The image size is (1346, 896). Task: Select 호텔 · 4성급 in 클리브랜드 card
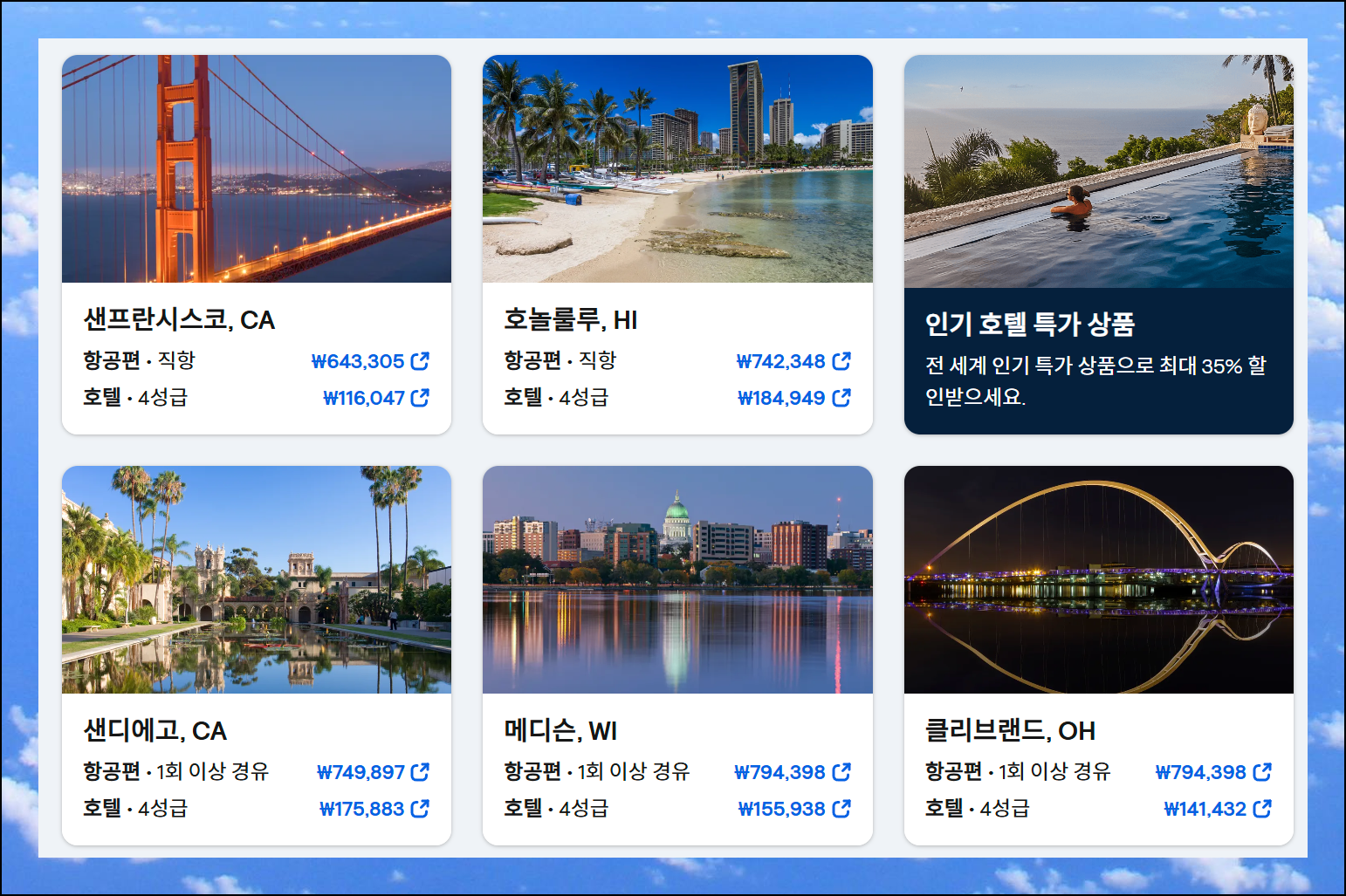point(978,809)
